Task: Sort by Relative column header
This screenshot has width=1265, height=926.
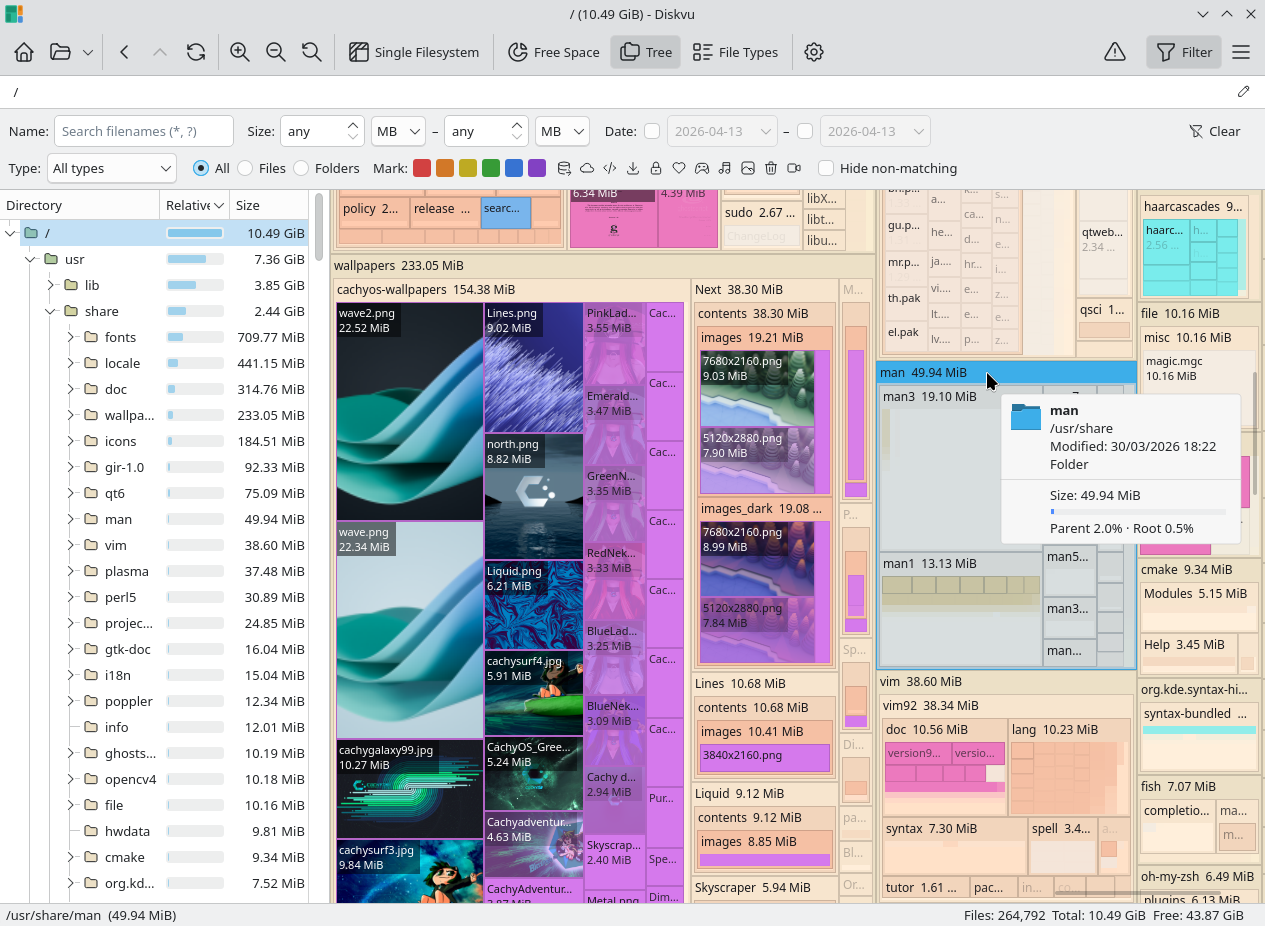Action: [194, 205]
